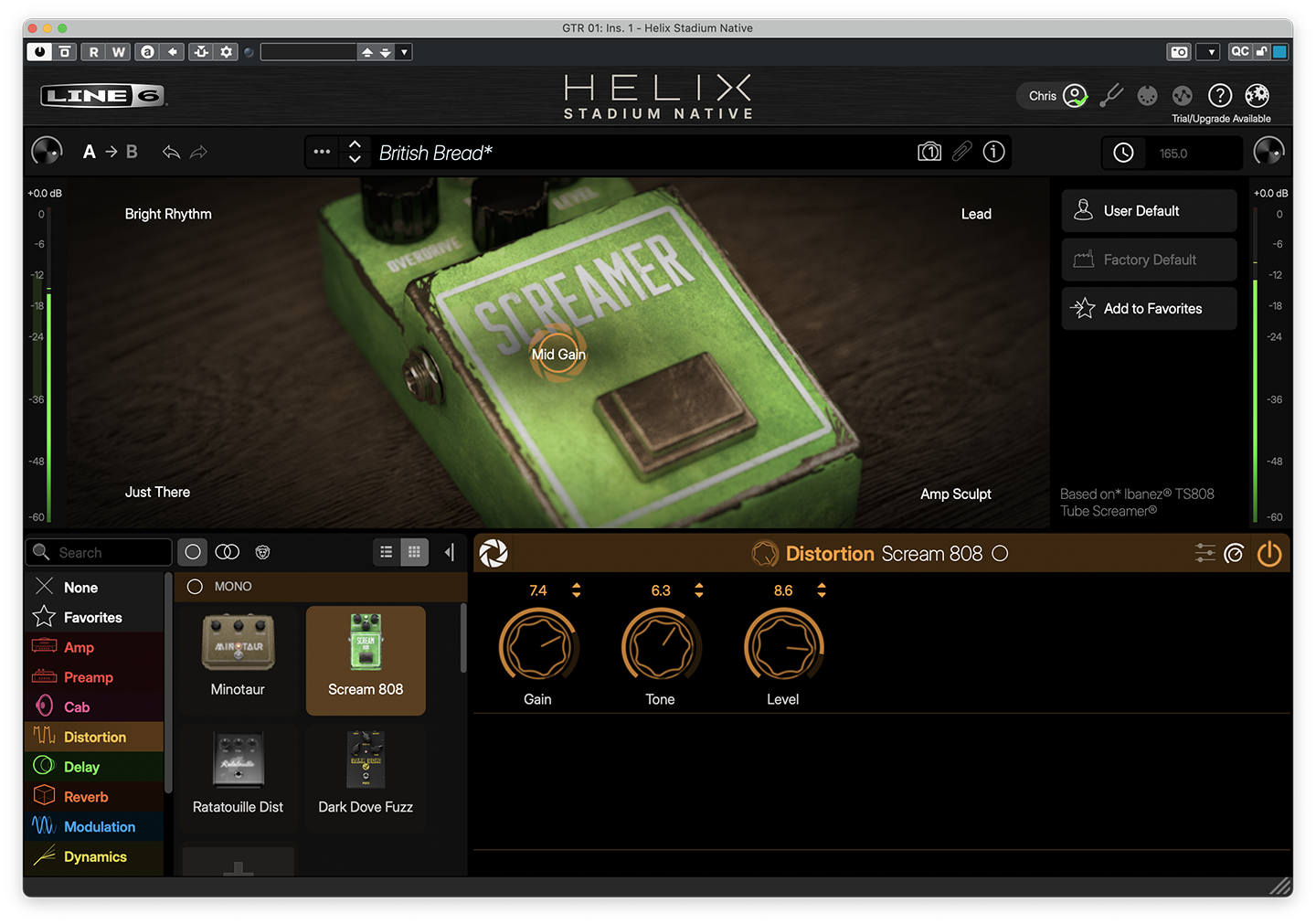
Task: Click host previous preset up arrow
Action: [367, 52]
